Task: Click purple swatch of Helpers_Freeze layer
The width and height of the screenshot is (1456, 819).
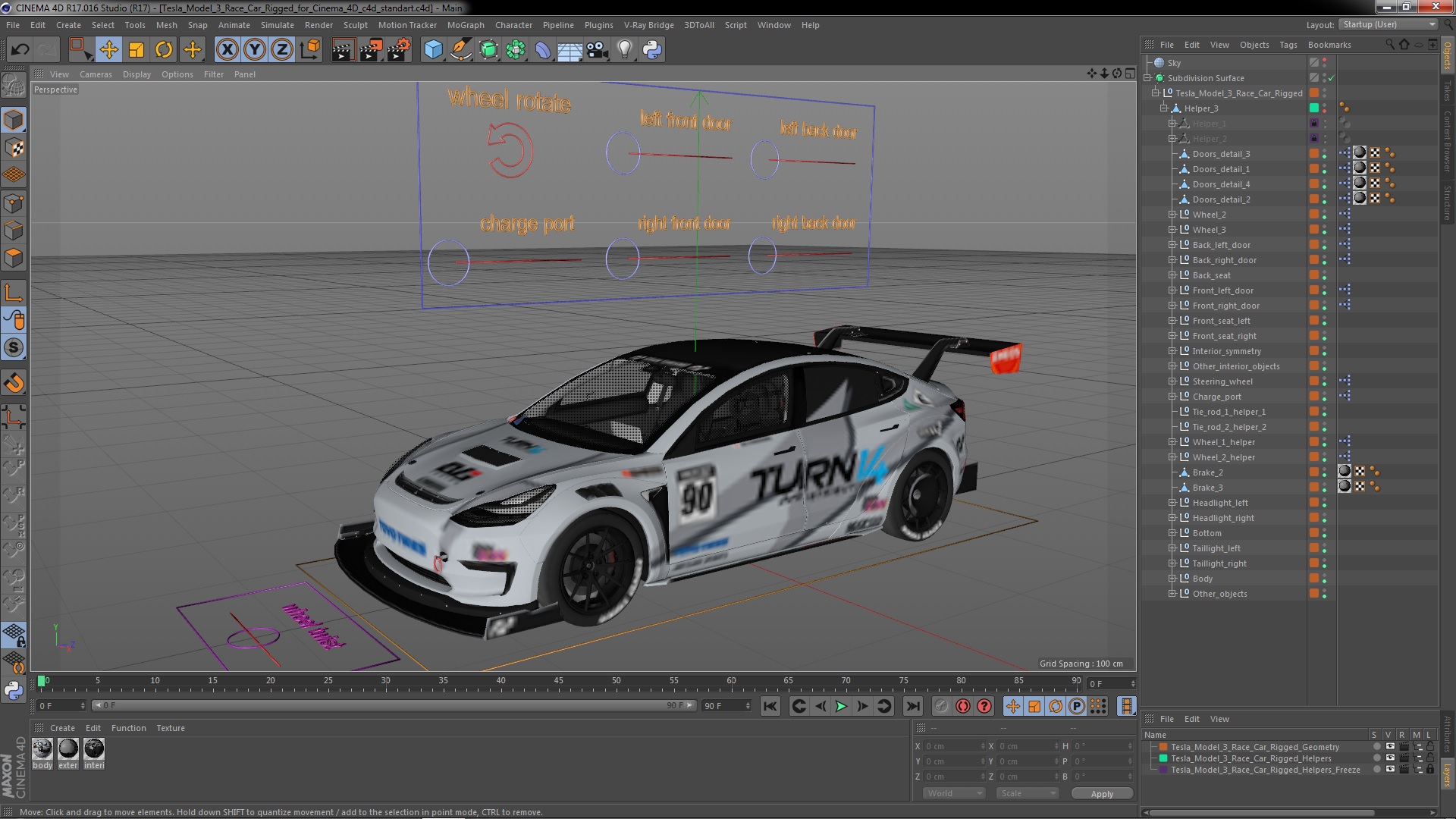Action: 1163,770
